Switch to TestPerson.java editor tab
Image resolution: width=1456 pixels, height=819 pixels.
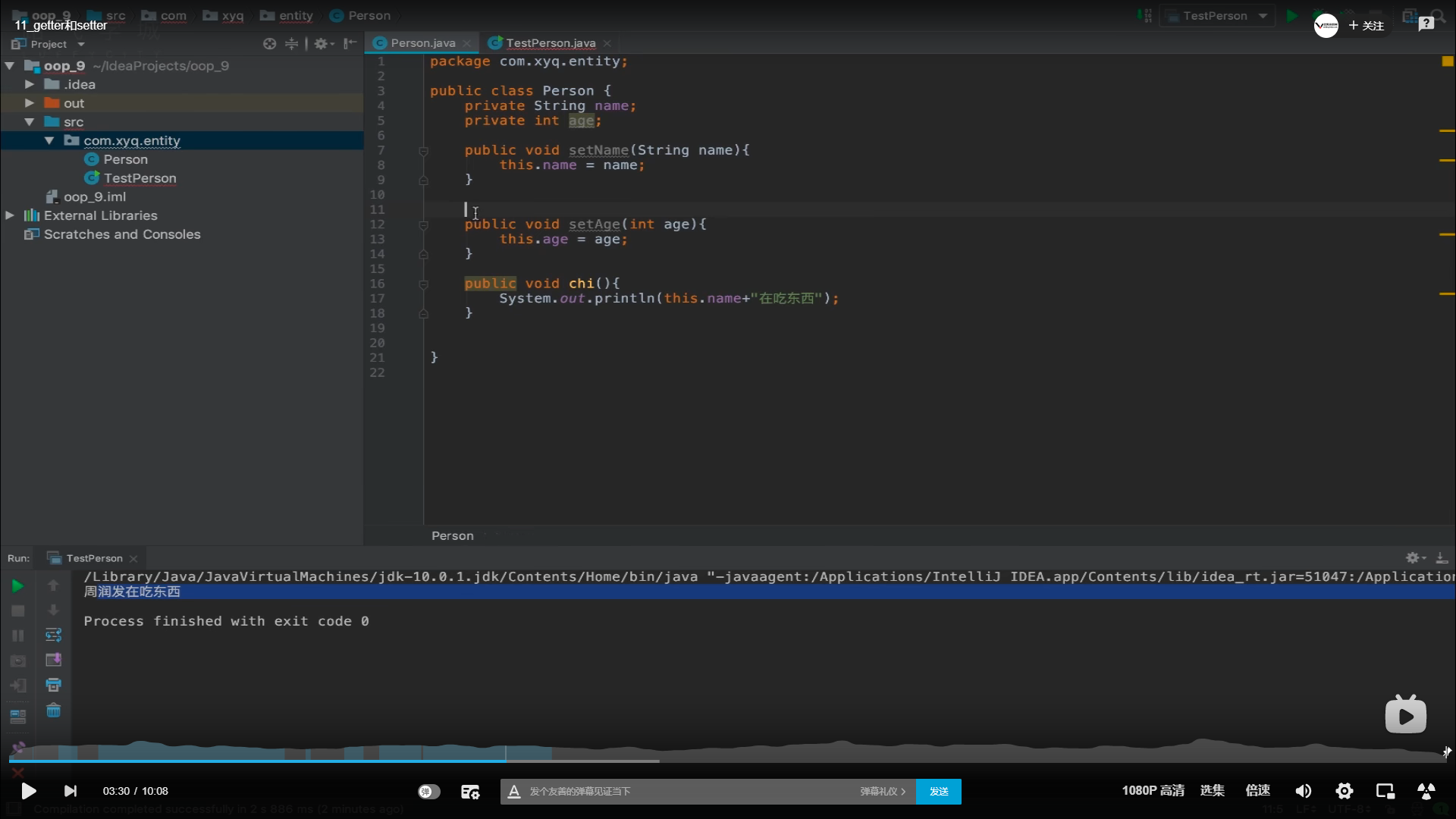(550, 43)
